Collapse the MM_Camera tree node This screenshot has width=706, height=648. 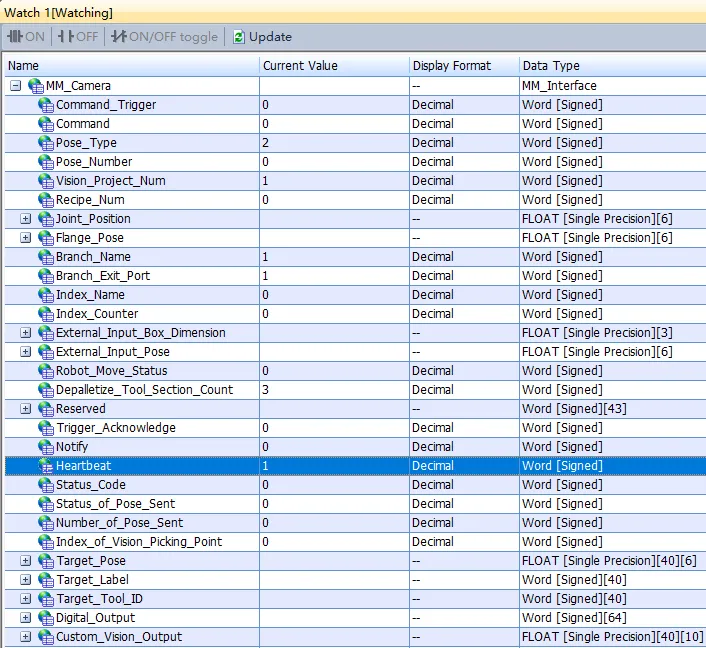(x=16, y=86)
